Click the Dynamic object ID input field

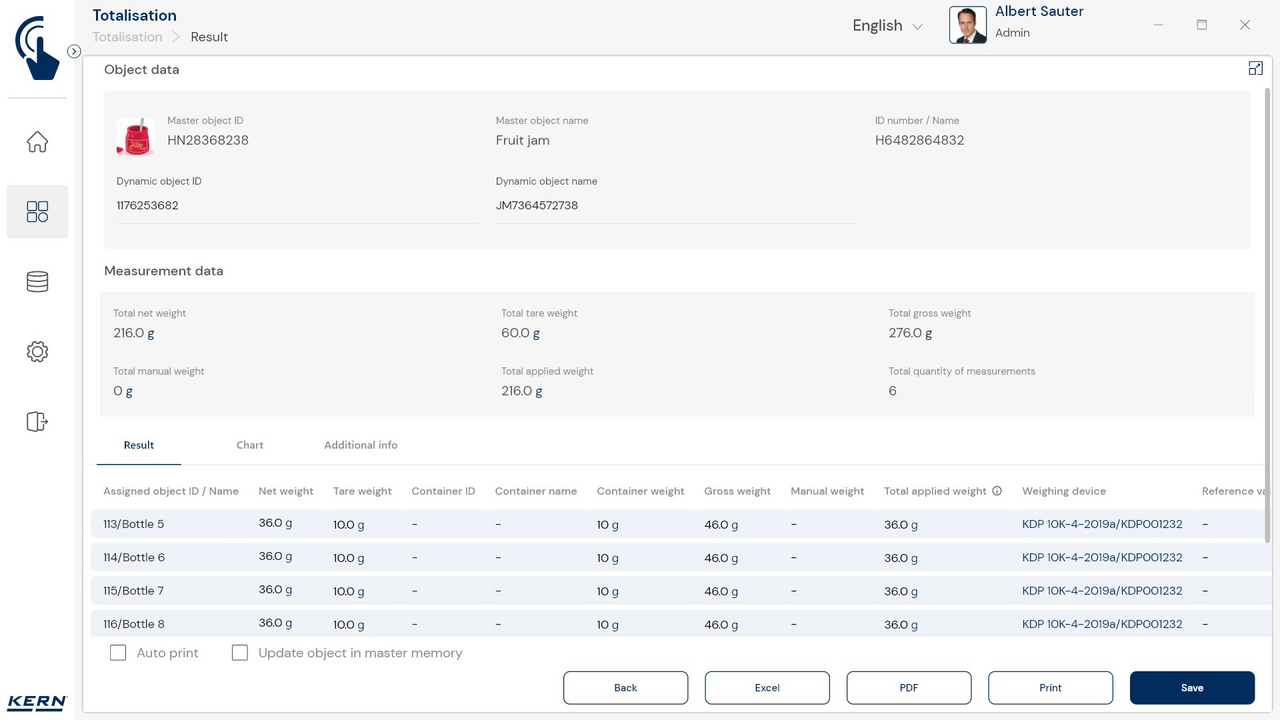(x=297, y=206)
